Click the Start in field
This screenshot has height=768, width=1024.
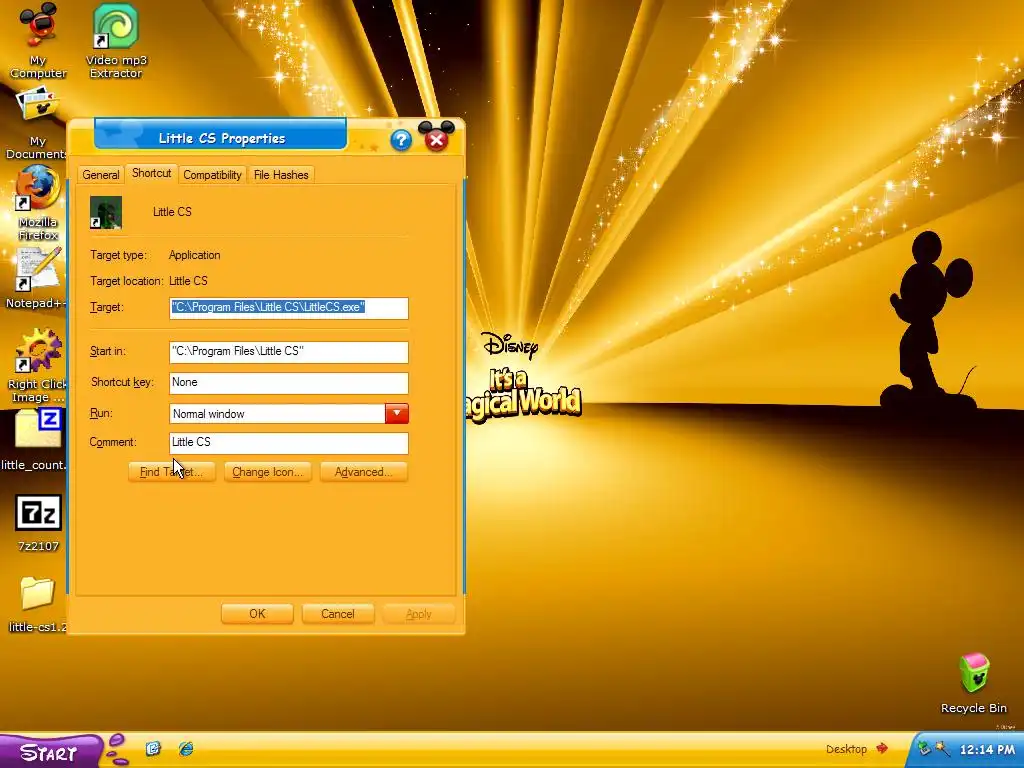pos(289,351)
